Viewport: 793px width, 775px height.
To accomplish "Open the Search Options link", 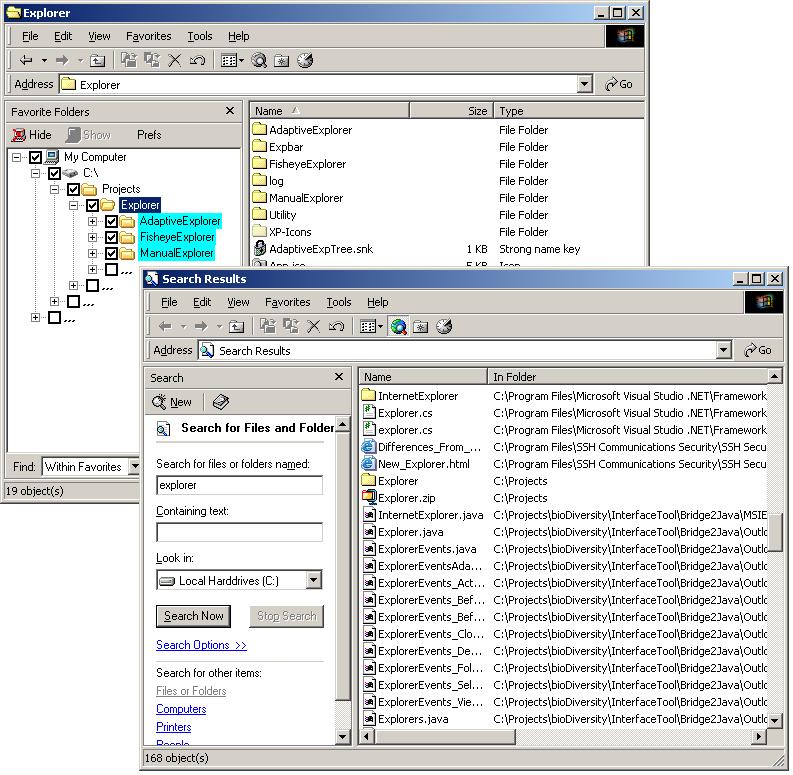I will (x=201, y=645).
